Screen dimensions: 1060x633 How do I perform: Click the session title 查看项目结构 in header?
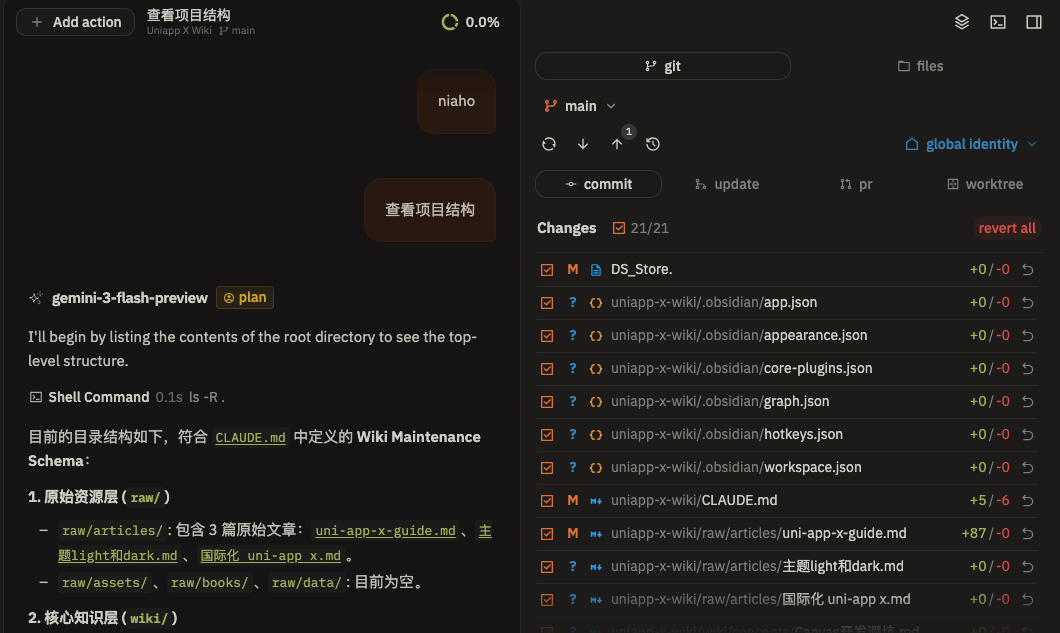tap(189, 15)
